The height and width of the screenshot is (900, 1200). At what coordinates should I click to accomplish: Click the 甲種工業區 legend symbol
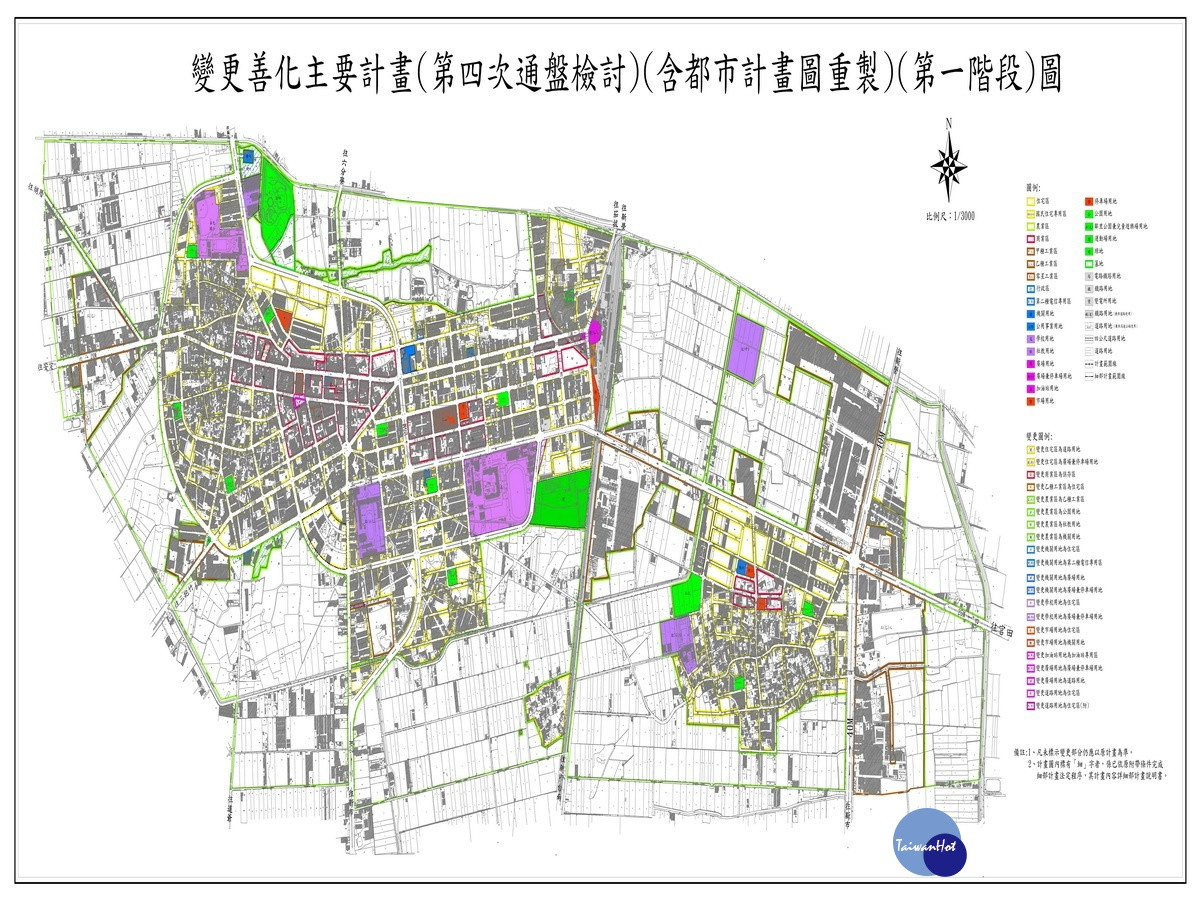[x=1031, y=253]
